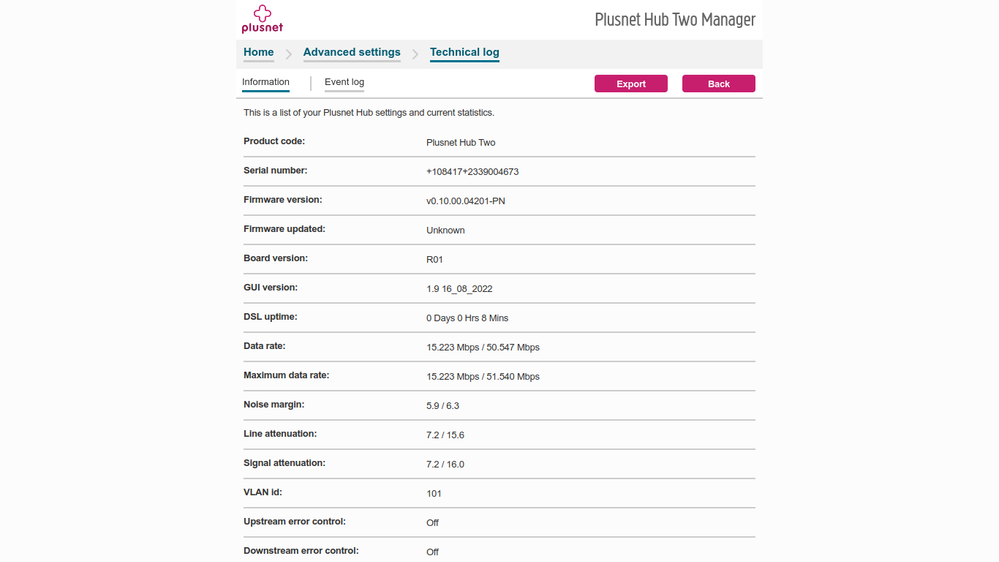Switch to the Information tab
The image size is (999, 562).
[x=265, y=82]
